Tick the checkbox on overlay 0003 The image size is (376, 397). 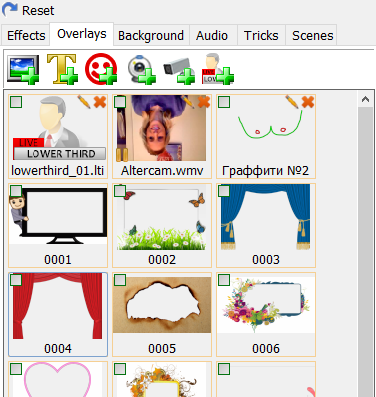224,191
